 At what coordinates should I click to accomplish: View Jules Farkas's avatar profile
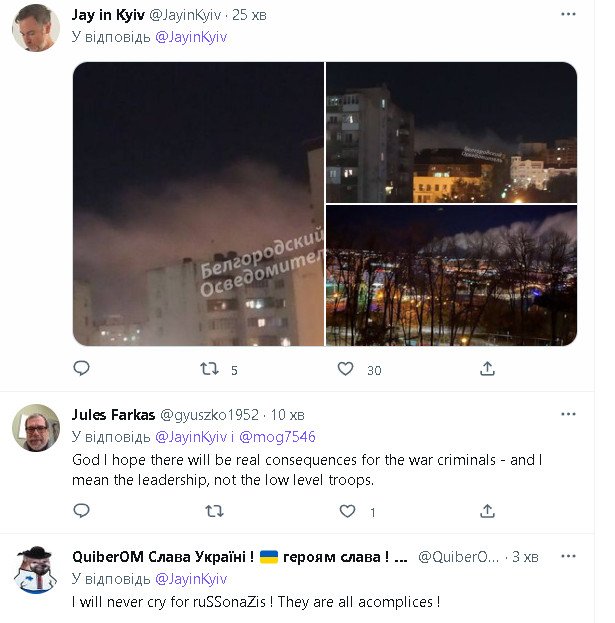[x=36, y=427]
